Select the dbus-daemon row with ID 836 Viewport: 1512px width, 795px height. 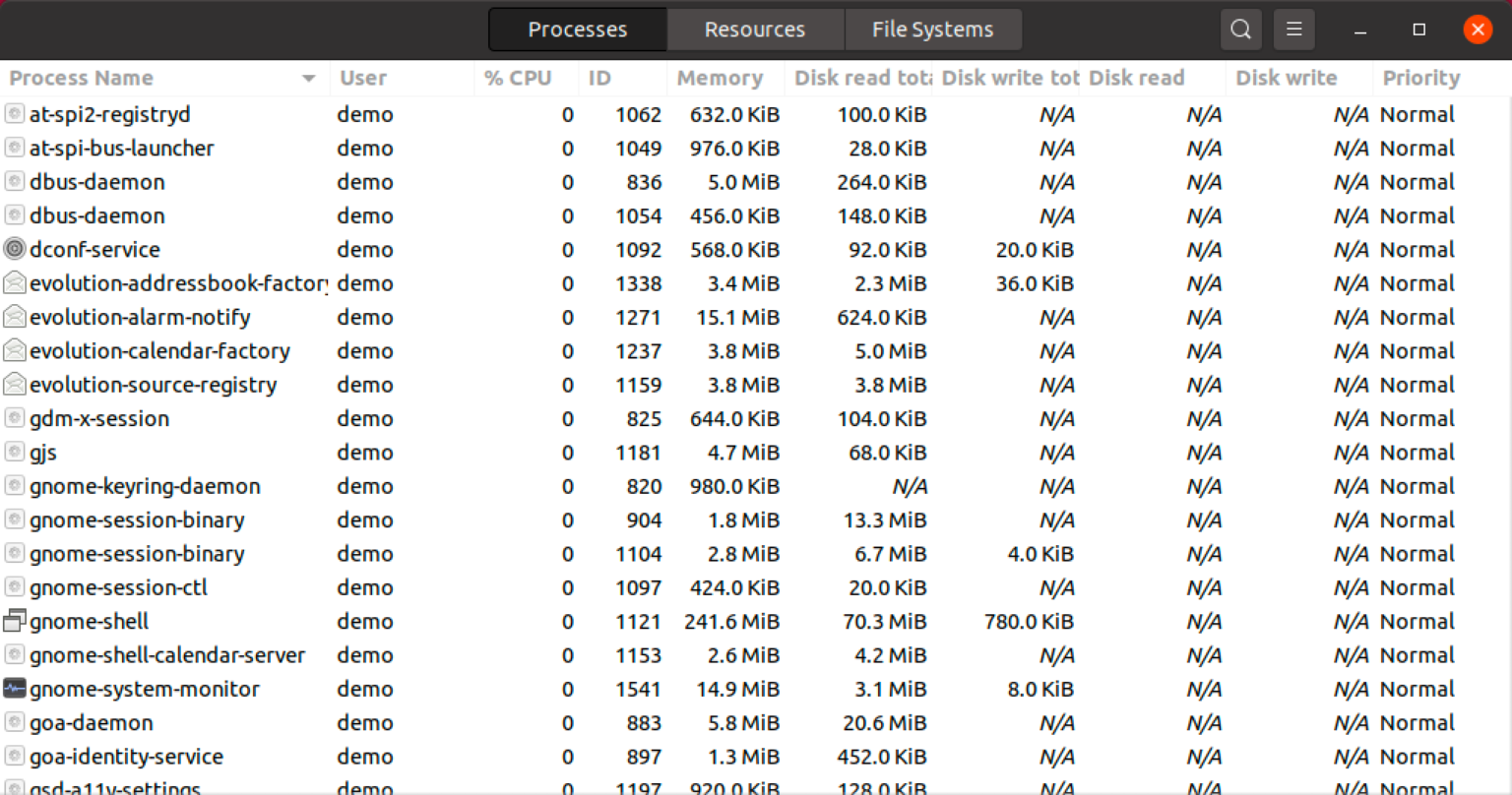point(756,182)
